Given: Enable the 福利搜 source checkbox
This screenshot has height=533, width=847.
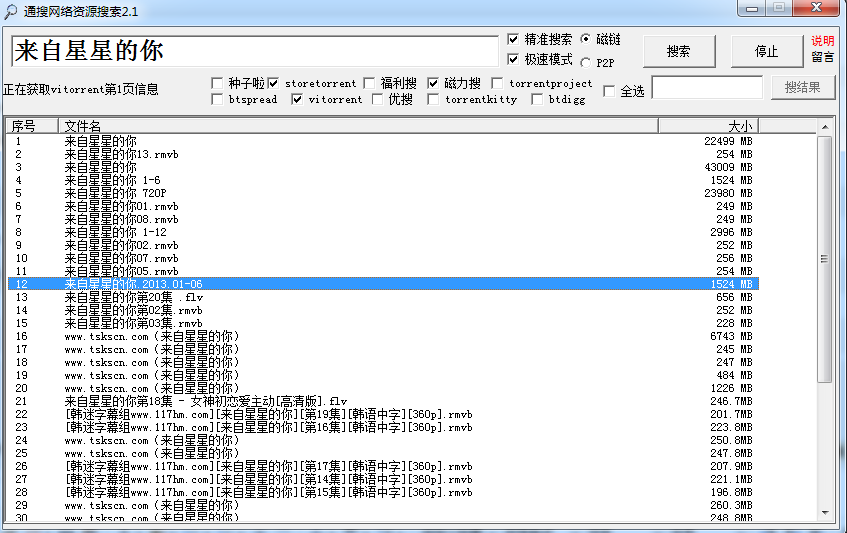Looking at the screenshot, I should (369, 83).
